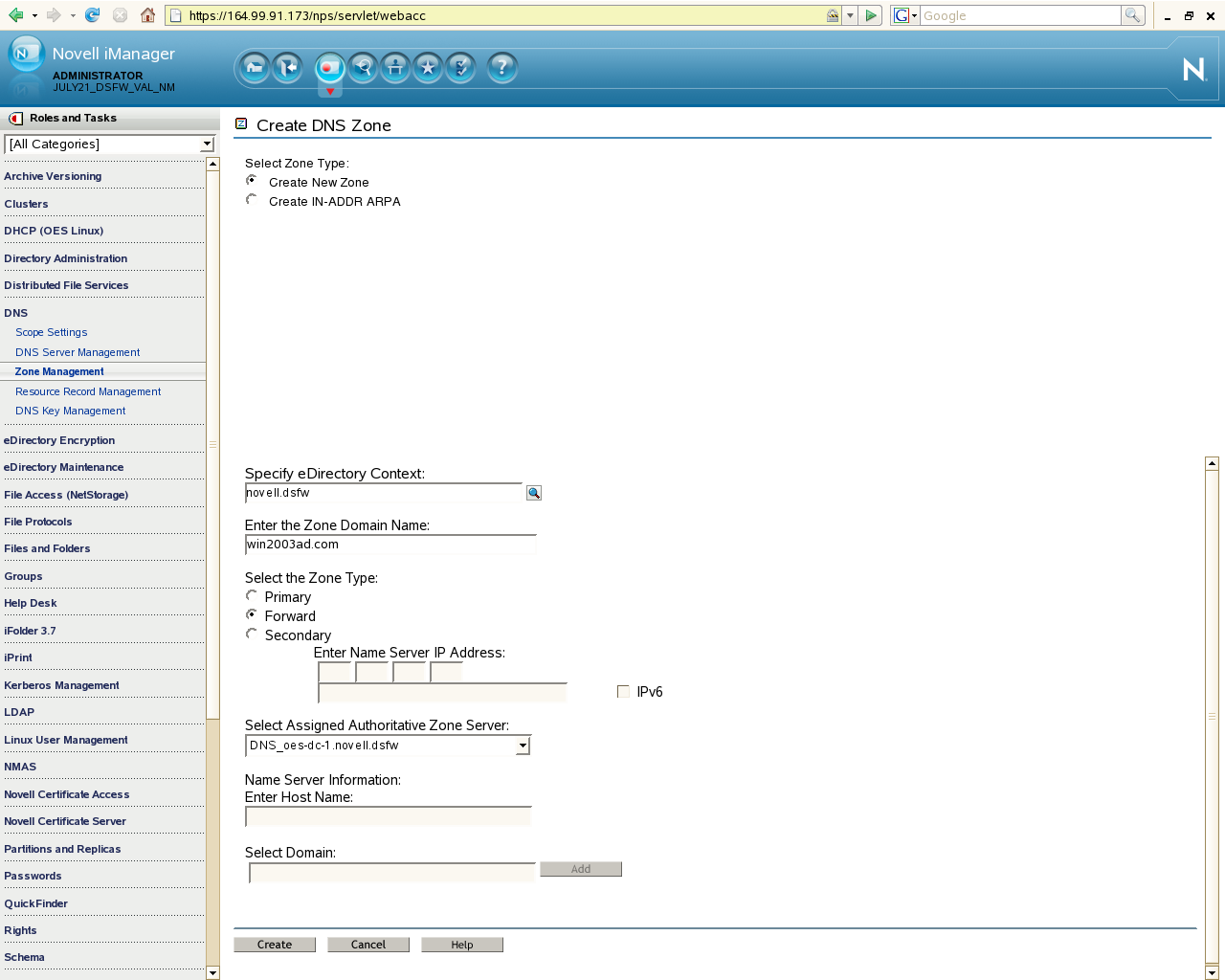Click the eDirectory Context input field
This screenshot has height=980, width=1225.
point(384,493)
